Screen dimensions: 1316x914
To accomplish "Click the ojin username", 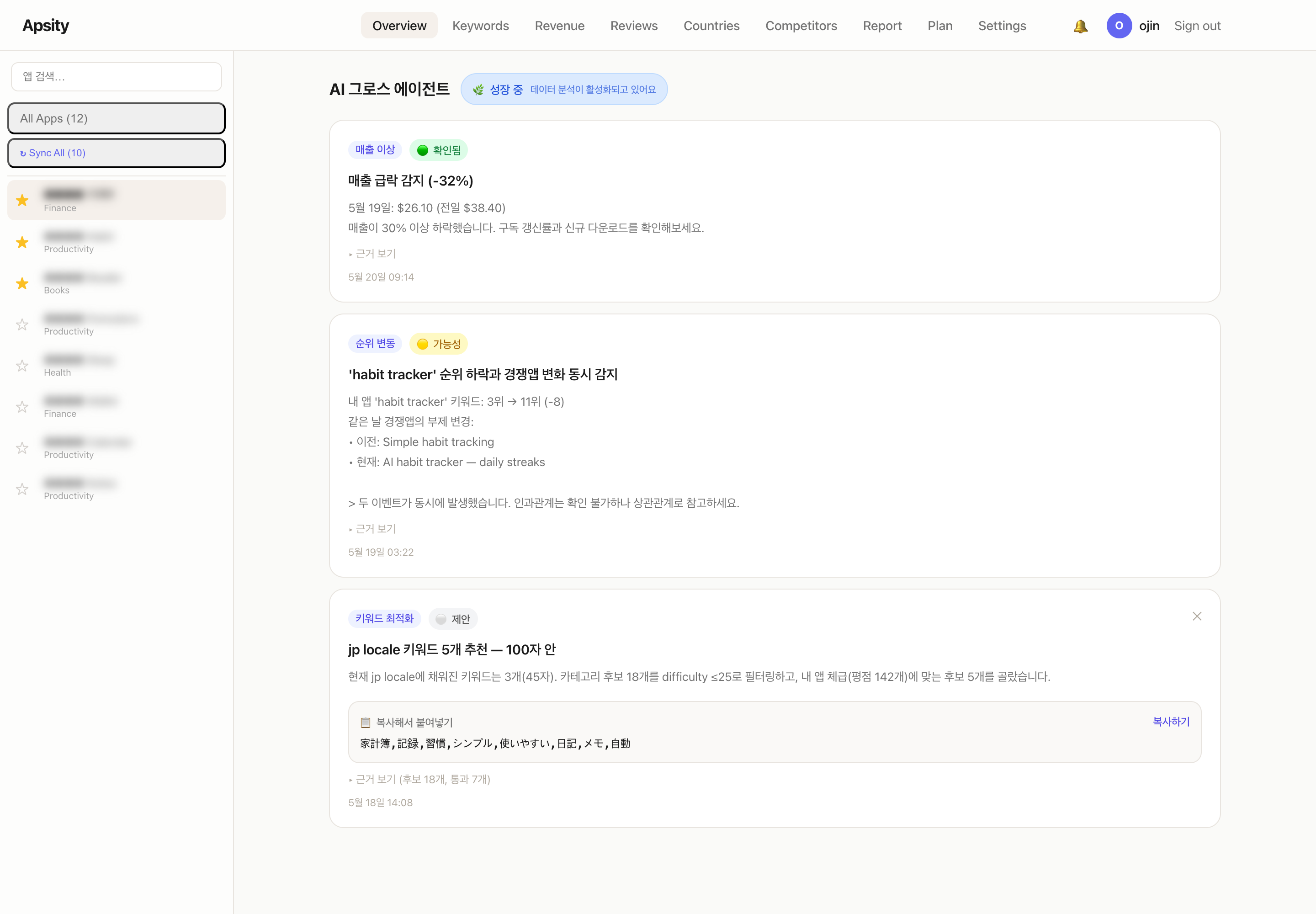I will coord(1149,26).
